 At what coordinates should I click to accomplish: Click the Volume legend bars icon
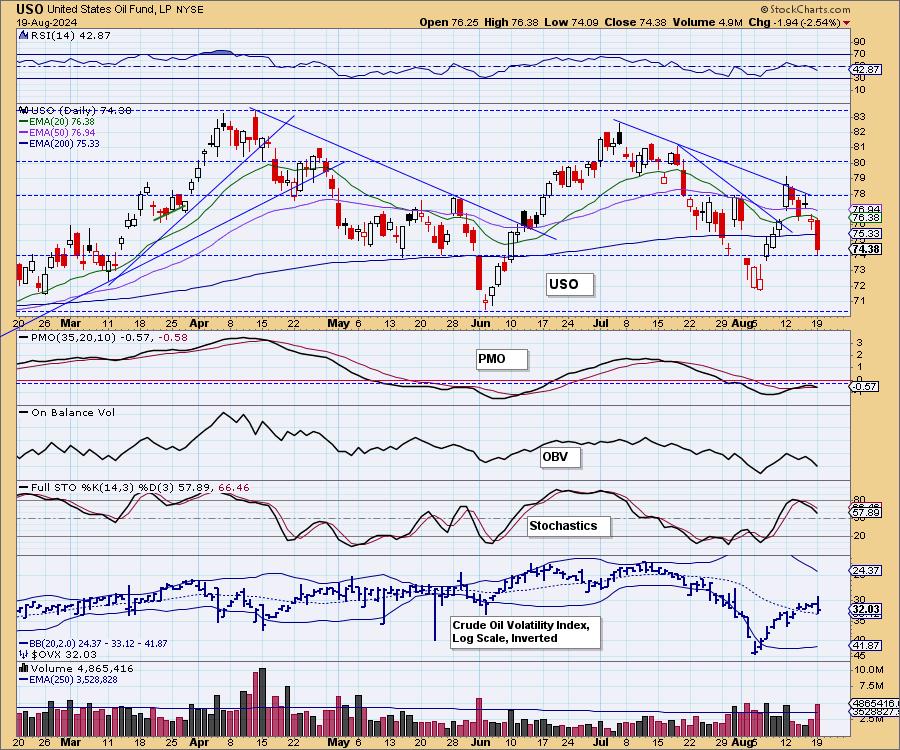[23, 668]
